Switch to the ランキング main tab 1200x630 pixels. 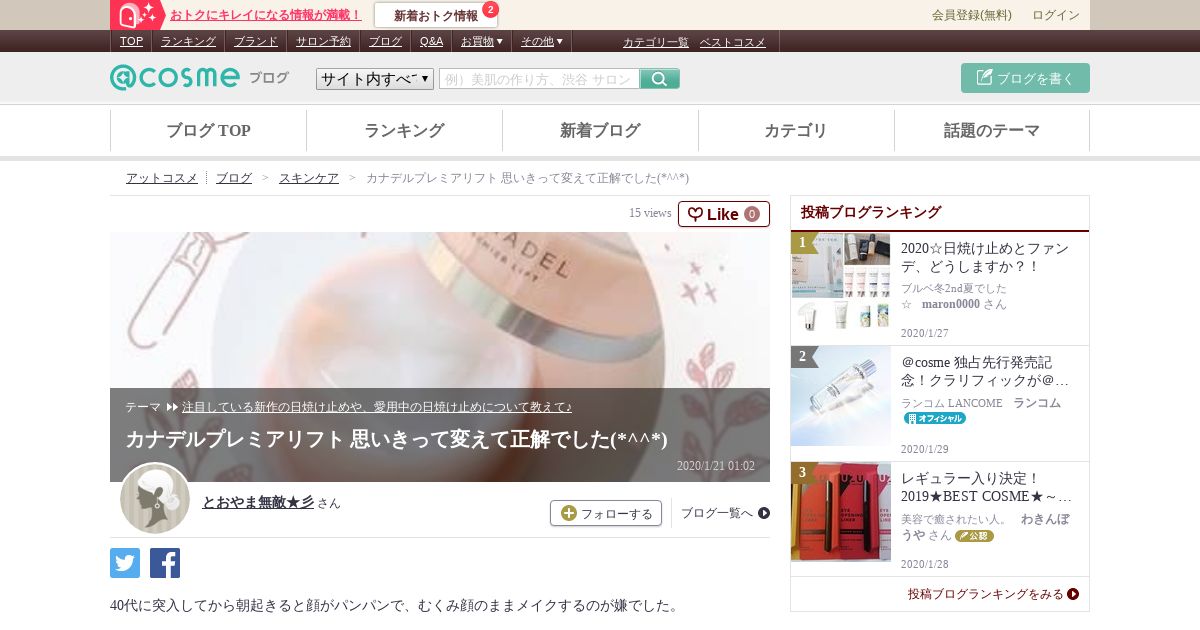[404, 130]
